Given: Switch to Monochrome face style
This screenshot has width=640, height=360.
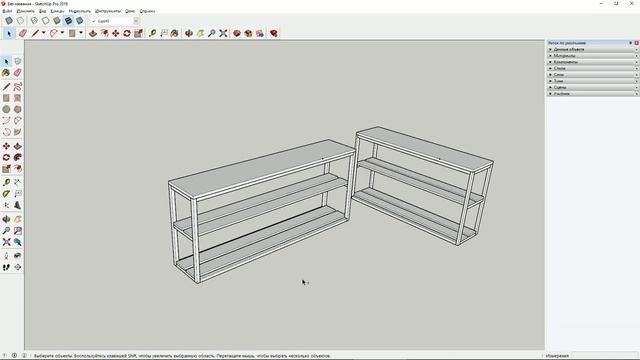Looking at the screenshot, I should (x=80, y=20).
